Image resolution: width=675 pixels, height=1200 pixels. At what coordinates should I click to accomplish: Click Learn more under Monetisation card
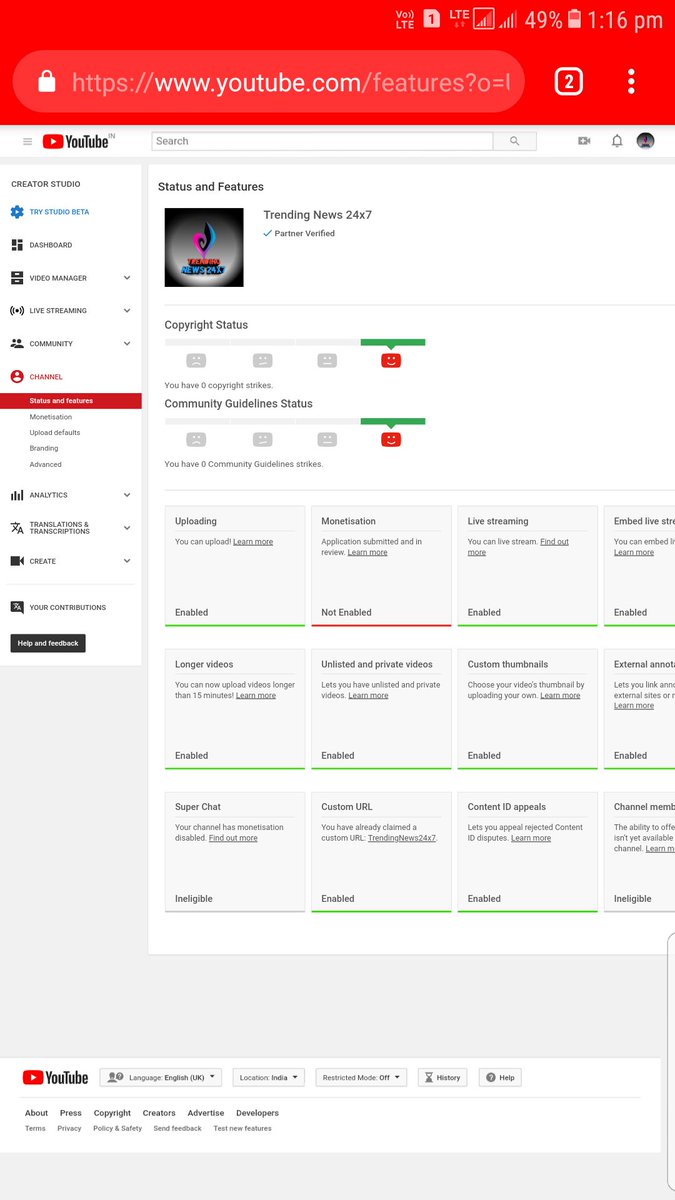[367, 552]
